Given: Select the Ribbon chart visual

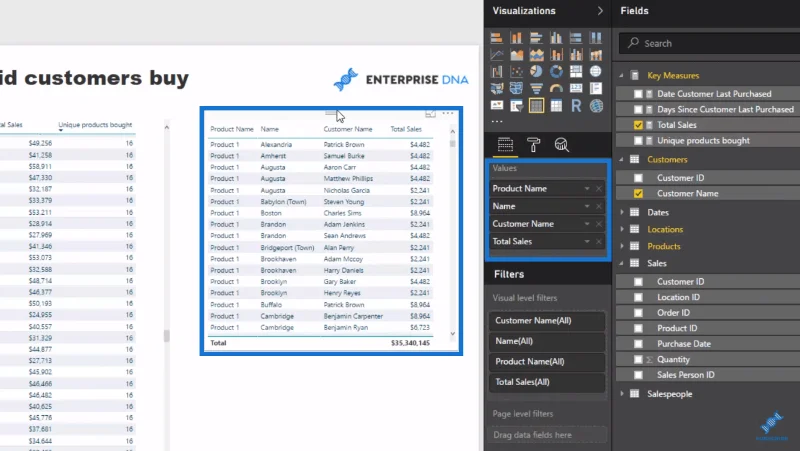Looking at the screenshot, I should pos(596,55).
